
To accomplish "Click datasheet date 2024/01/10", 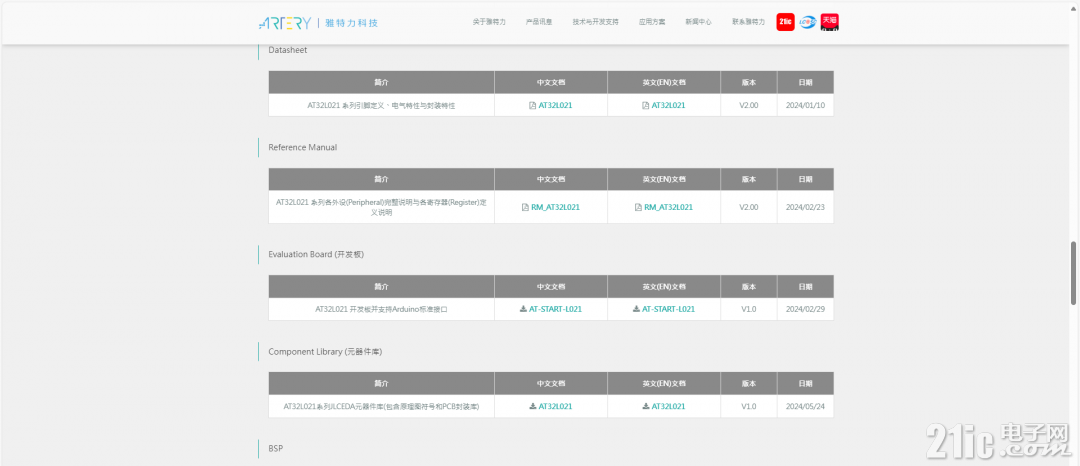I will click(805, 105).
